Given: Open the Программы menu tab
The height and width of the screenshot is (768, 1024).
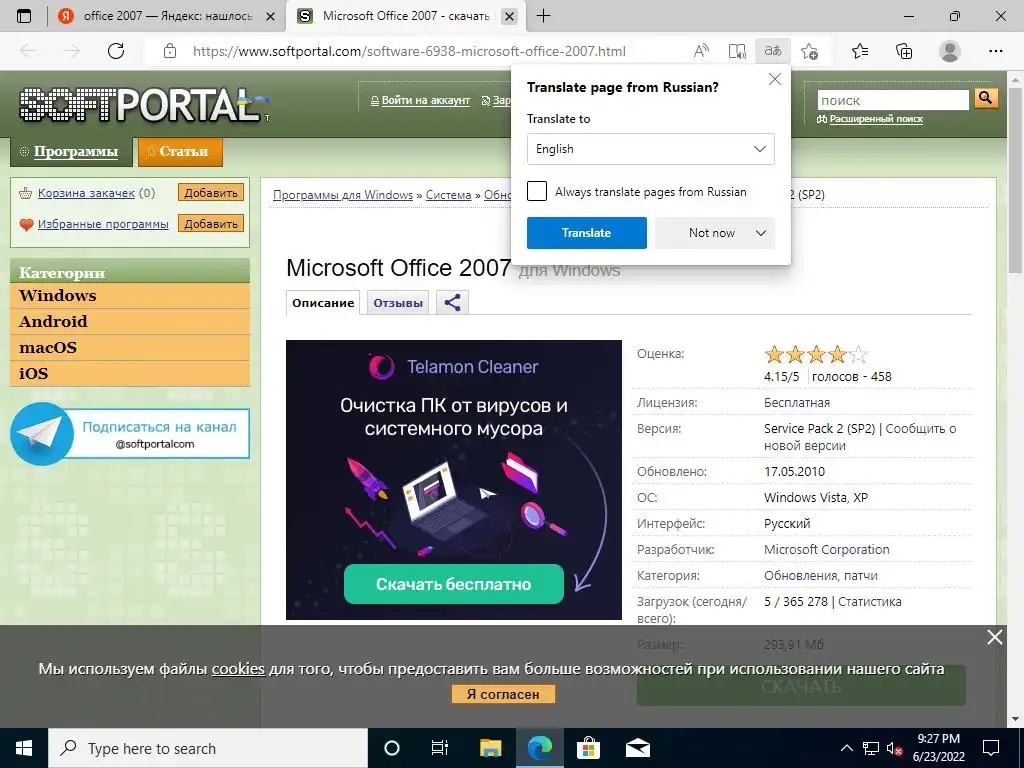Looking at the screenshot, I should point(71,152).
